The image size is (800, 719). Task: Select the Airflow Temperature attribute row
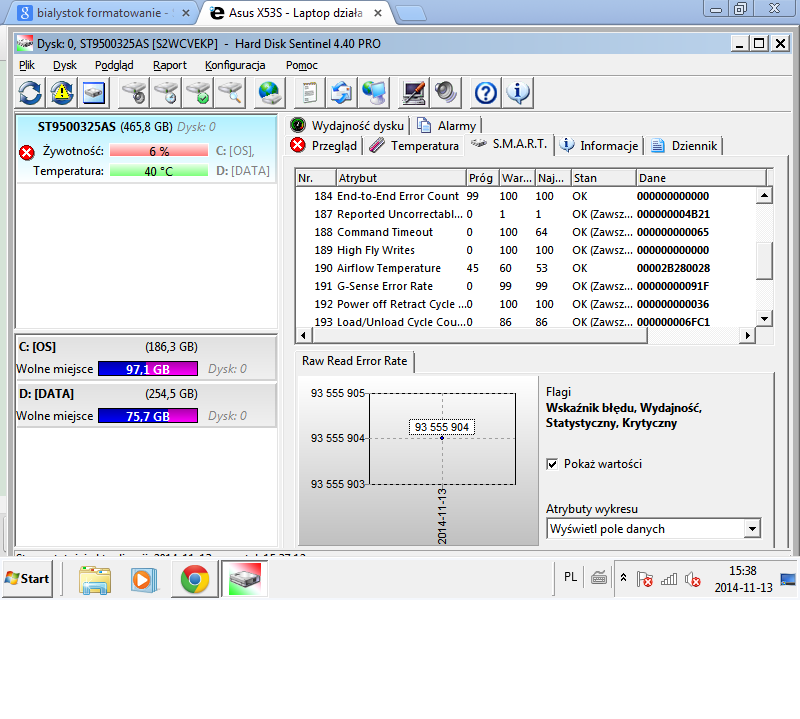click(526, 268)
